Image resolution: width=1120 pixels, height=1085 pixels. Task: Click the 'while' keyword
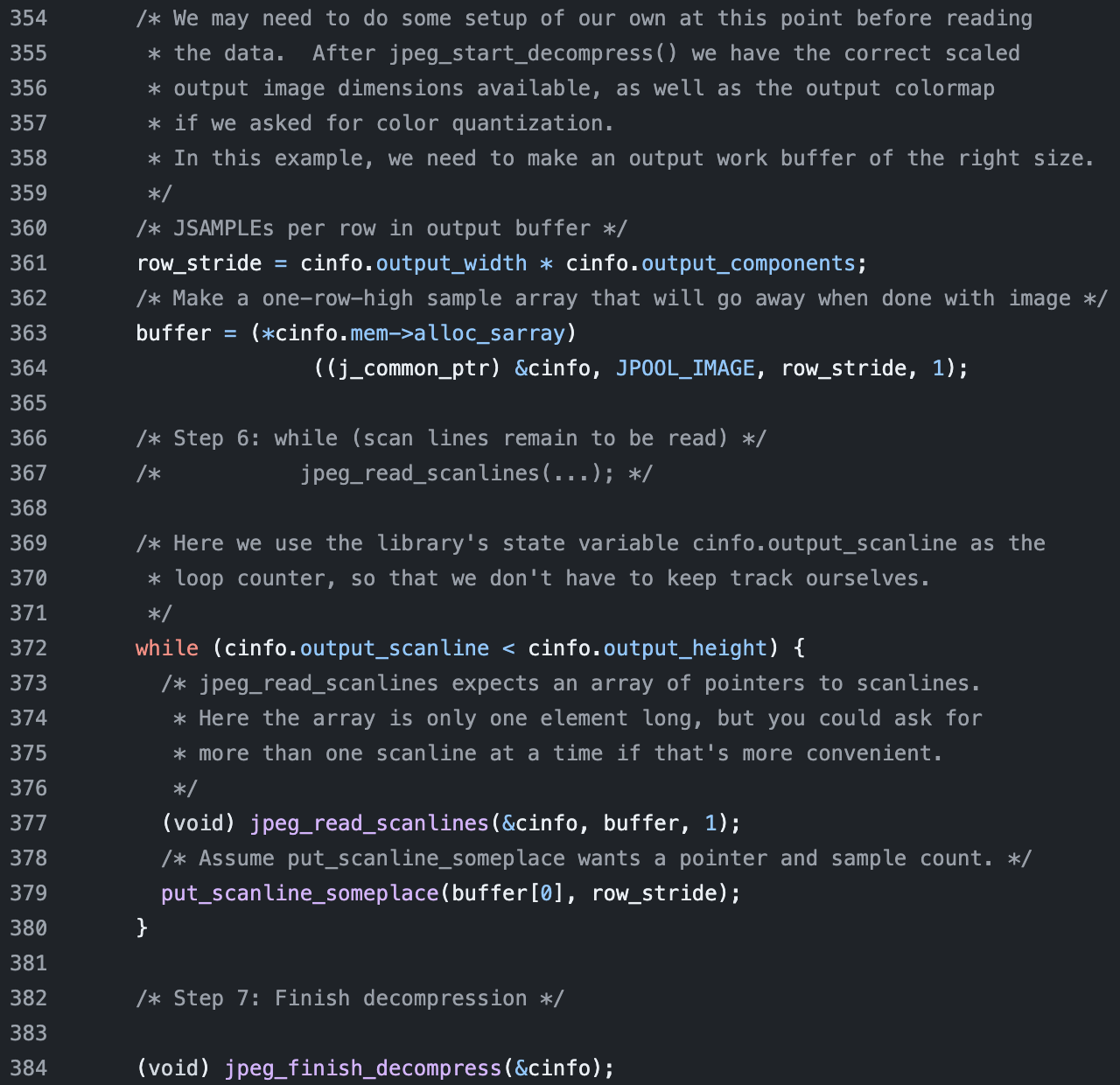[x=167, y=648]
